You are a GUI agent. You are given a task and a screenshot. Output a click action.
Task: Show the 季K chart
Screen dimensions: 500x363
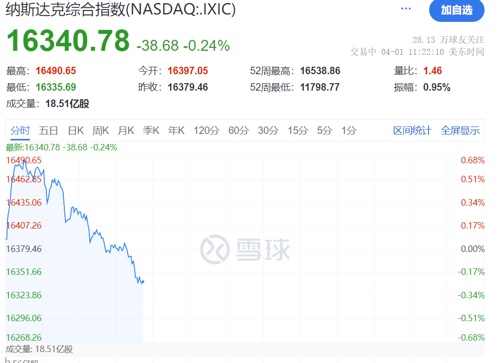coord(151,130)
